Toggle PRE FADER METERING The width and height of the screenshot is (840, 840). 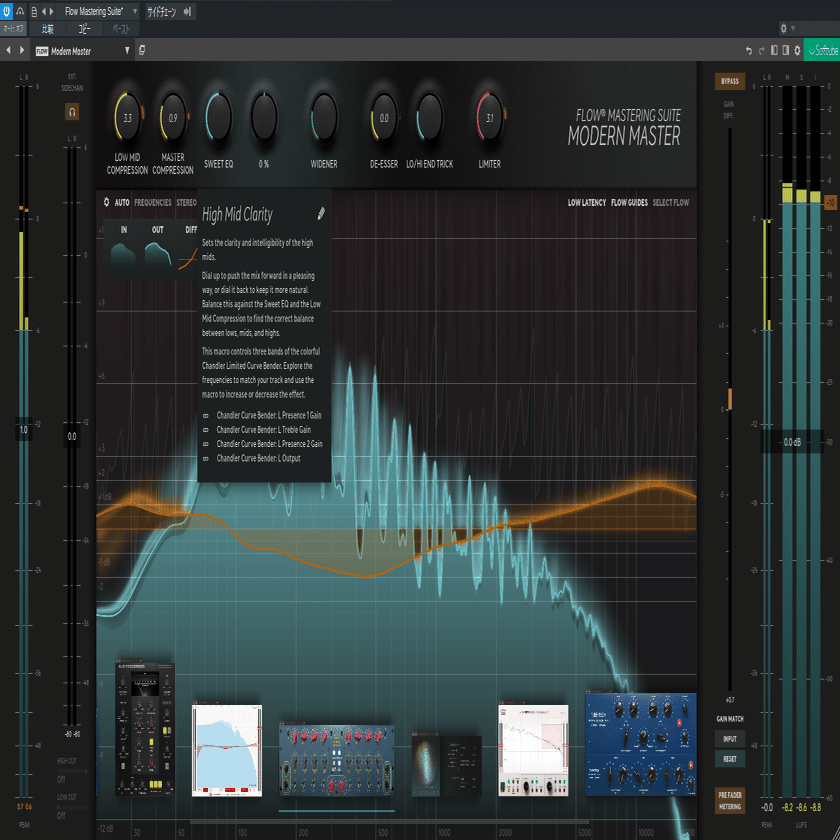click(730, 800)
